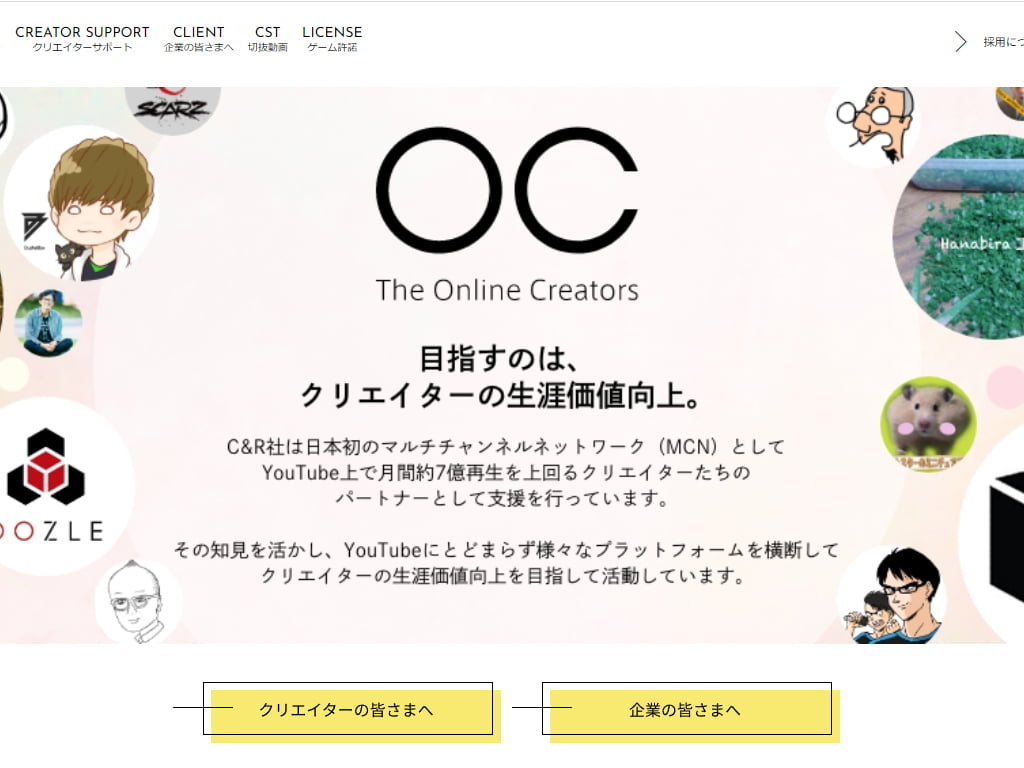Screen dimensions: 1024x768
Task: Click the right chevron arrow beside 採用
Action: tap(960, 42)
